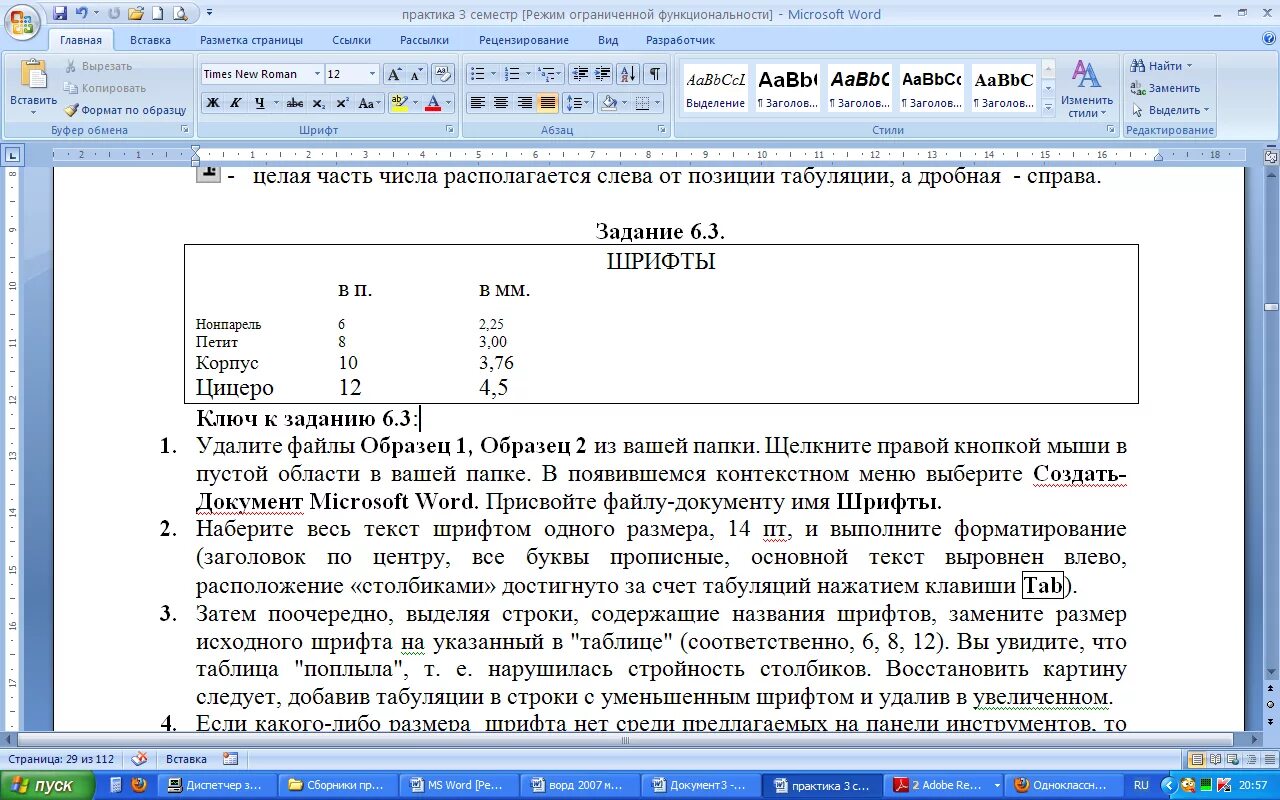Sort text alphabetically
Viewport: 1280px width, 800px height.
628,74
